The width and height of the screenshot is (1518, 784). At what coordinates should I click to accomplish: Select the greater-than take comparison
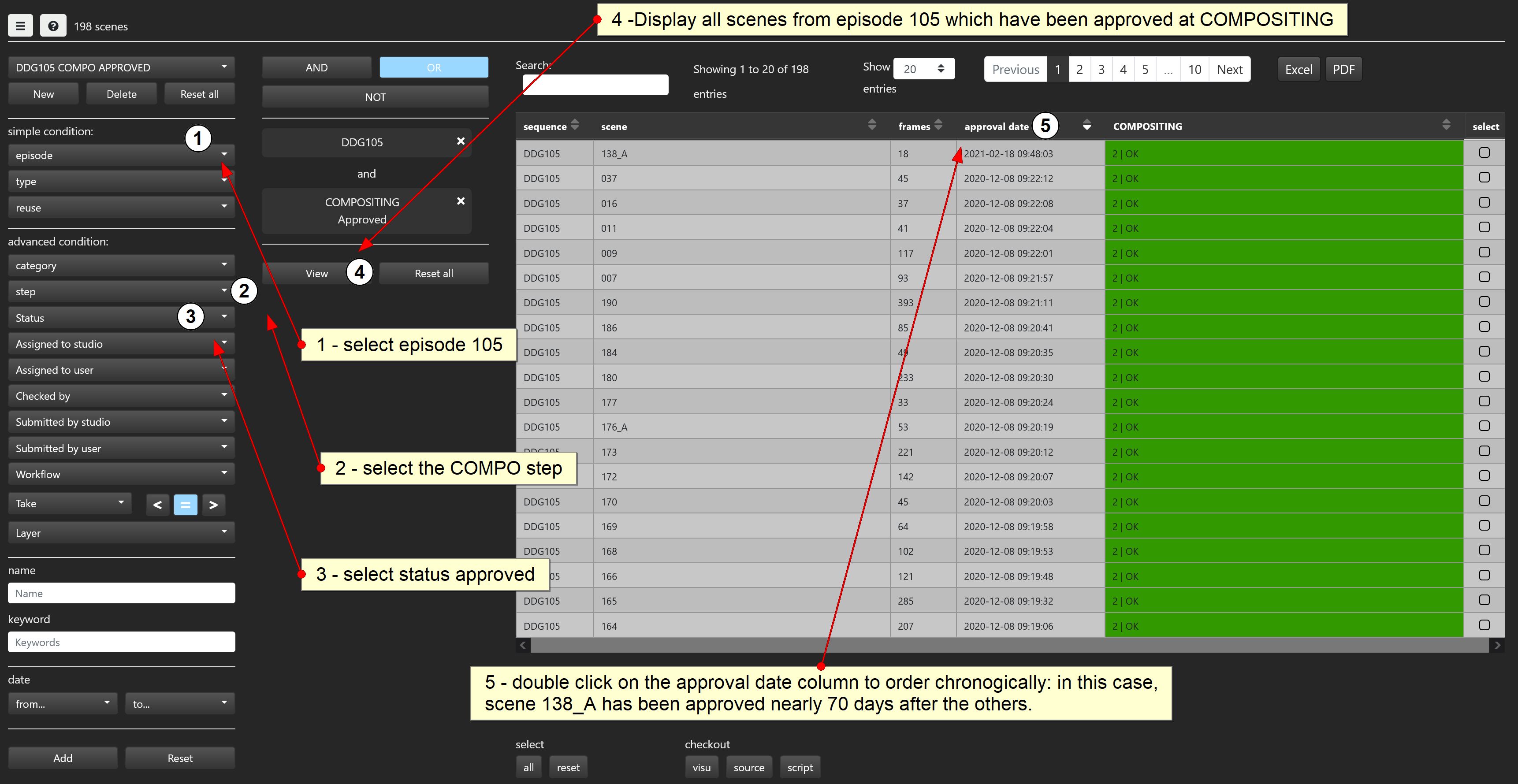213,504
